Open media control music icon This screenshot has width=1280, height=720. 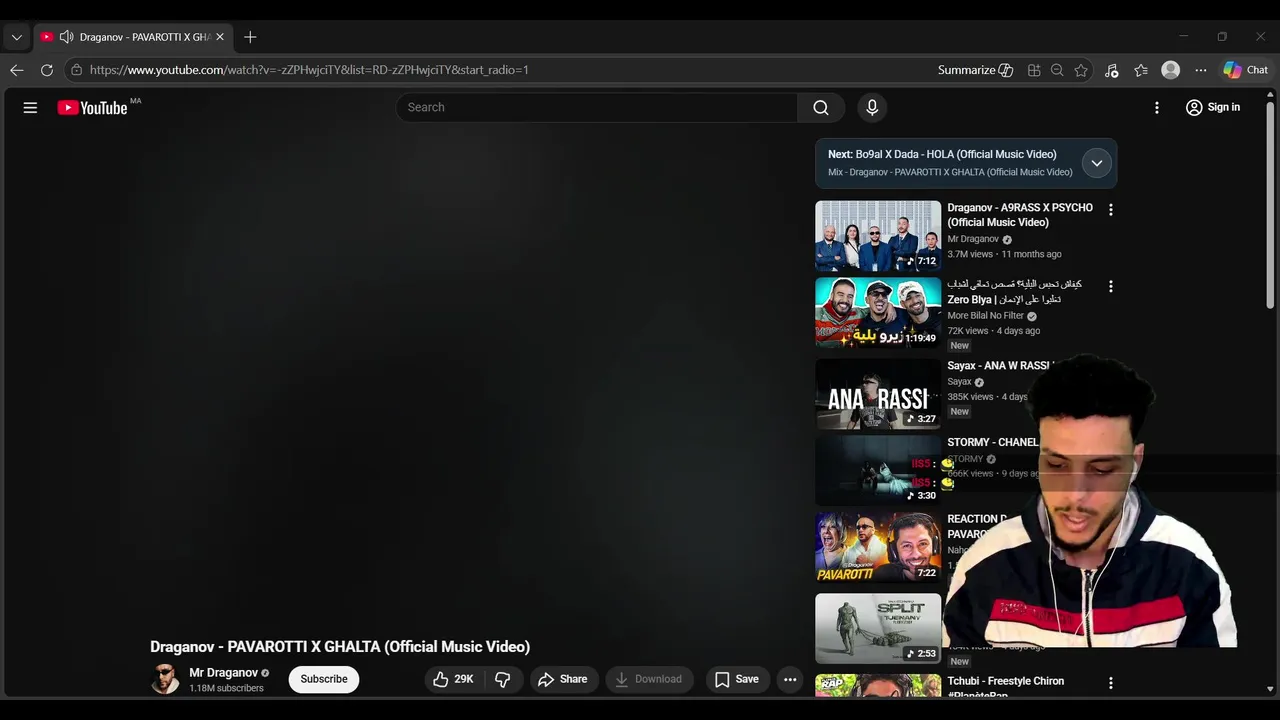1111,70
